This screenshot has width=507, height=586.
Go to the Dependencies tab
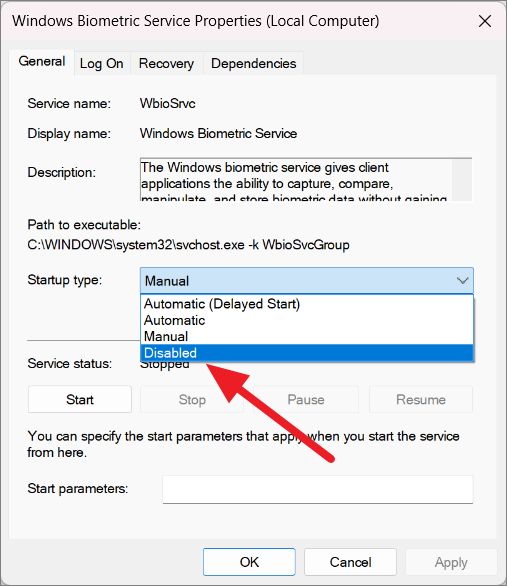click(x=253, y=64)
